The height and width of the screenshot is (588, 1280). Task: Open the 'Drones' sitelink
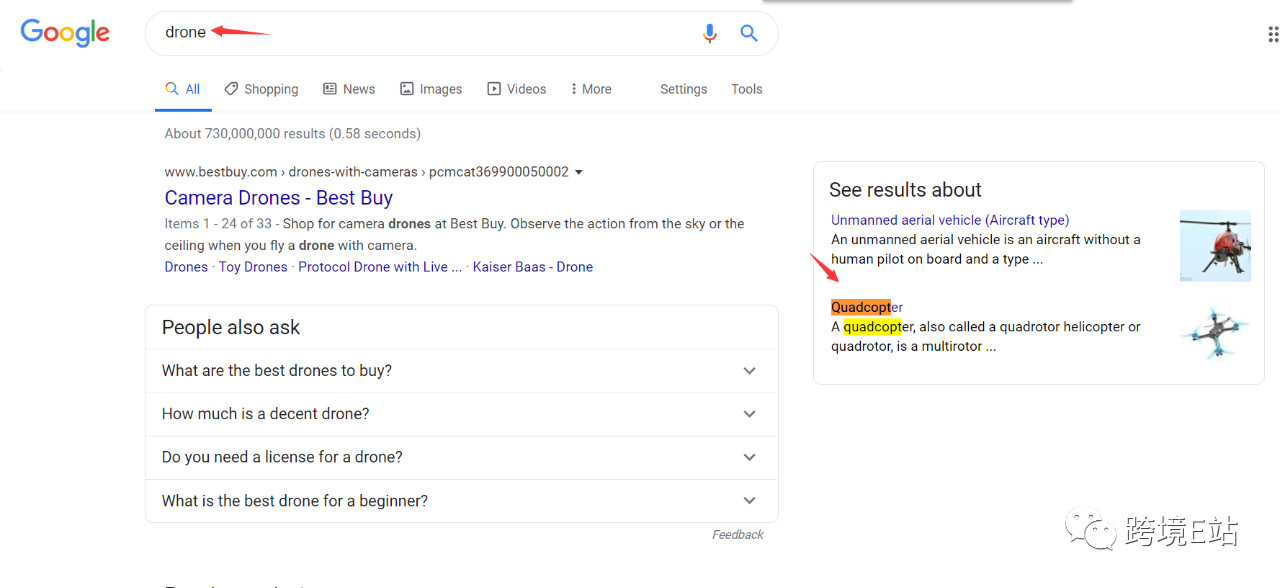tap(186, 267)
